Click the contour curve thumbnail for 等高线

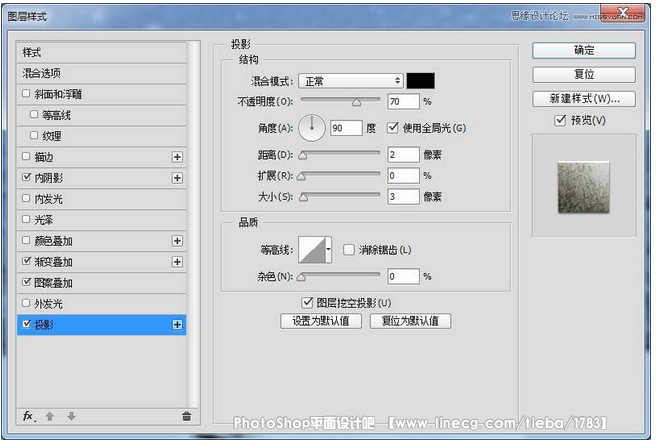pos(312,250)
